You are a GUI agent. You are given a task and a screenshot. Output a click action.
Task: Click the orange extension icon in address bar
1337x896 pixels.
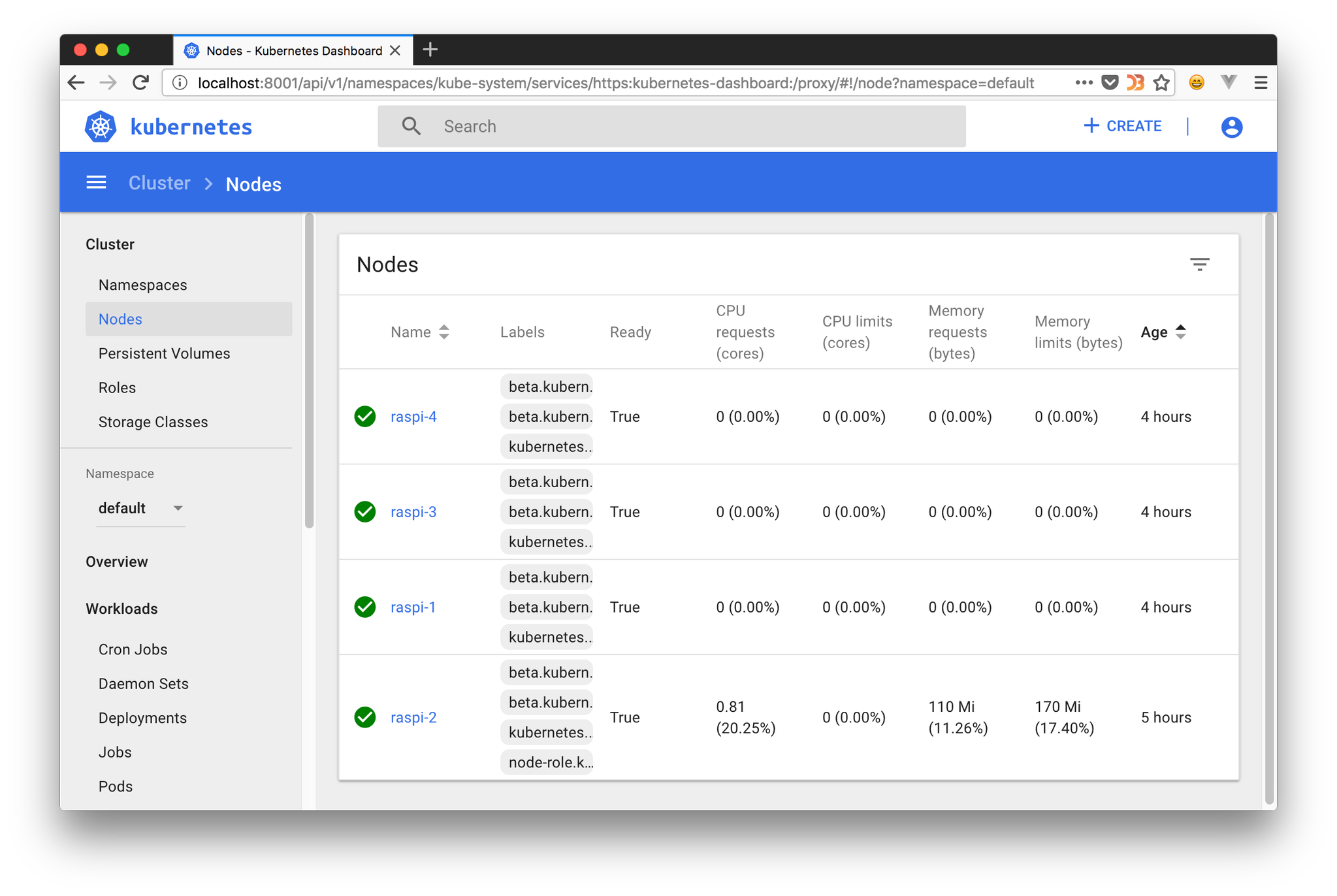click(1135, 82)
